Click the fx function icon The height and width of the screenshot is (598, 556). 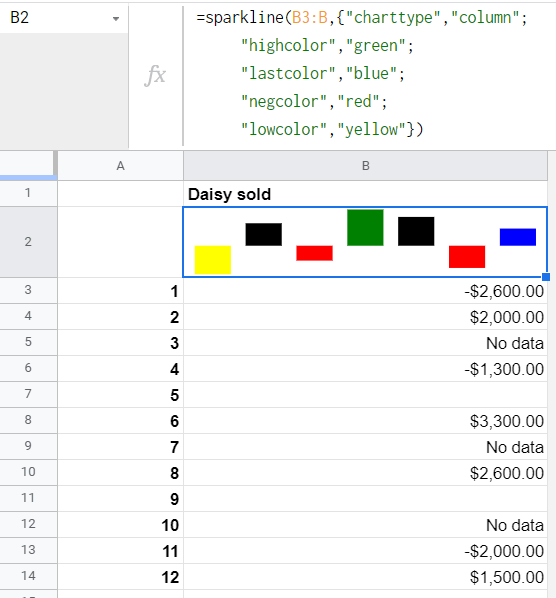(x=155, y=75)
